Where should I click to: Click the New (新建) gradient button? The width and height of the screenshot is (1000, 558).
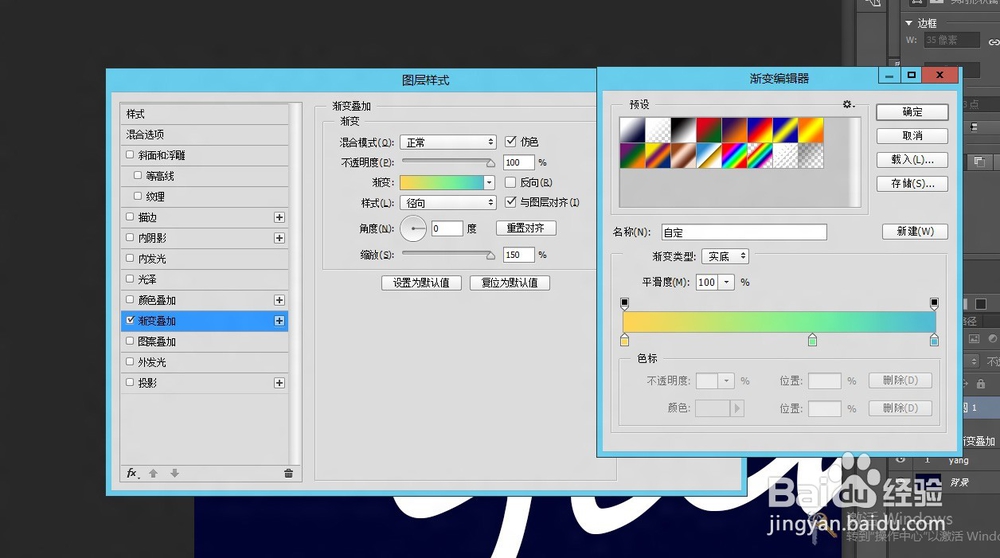coord(915,231)
